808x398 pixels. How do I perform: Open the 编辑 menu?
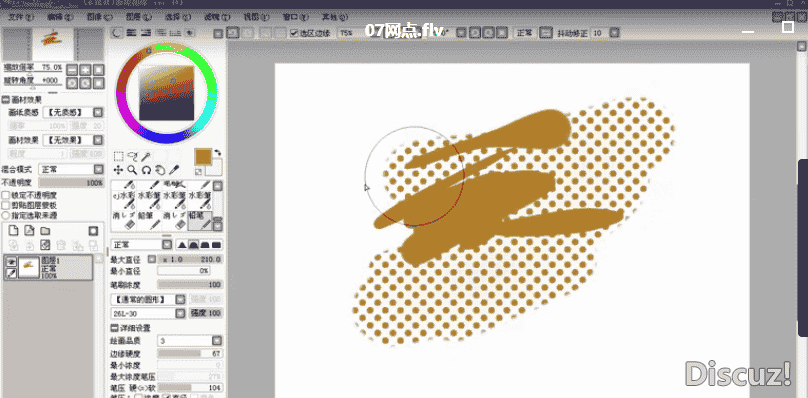(61, 17)
